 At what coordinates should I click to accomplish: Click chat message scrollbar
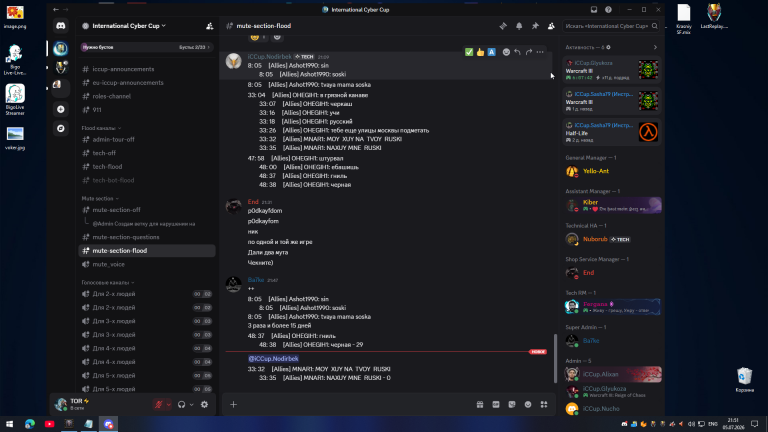pos(555,358)
